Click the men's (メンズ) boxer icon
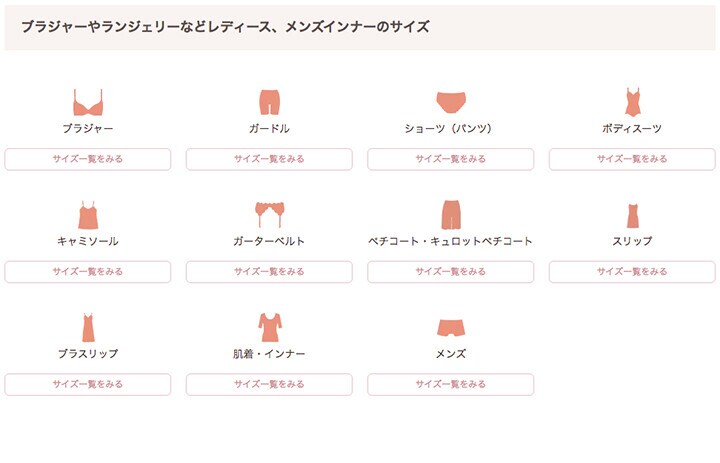720x463 pixels. click(450, 327)
